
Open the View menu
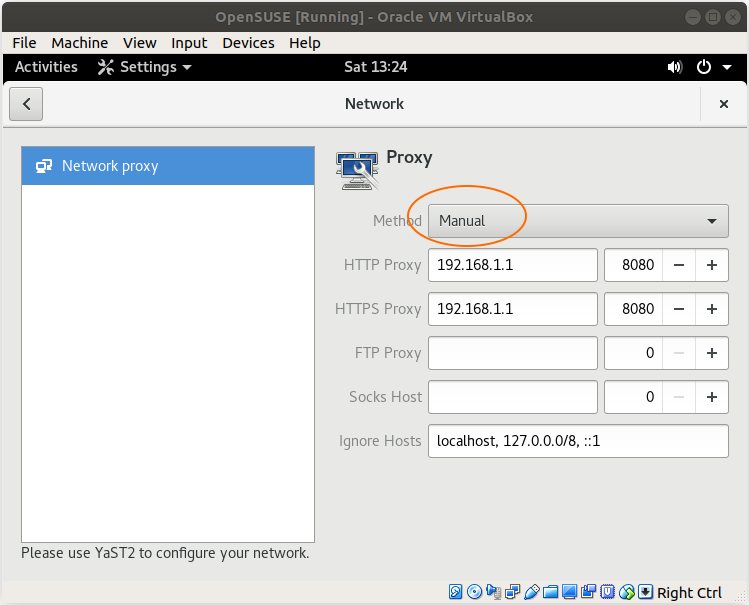coord(139,43)
